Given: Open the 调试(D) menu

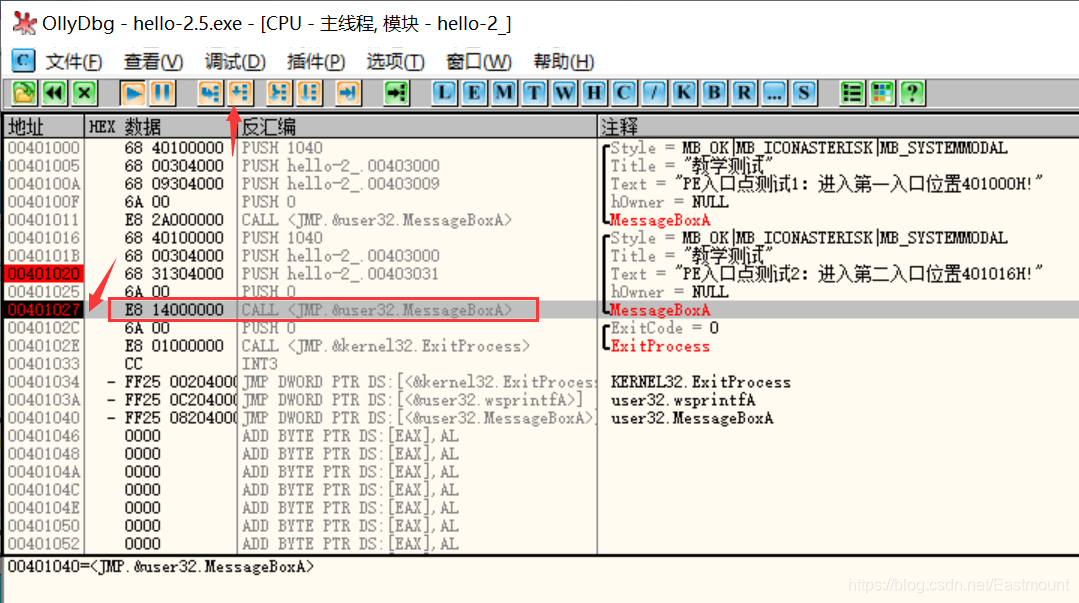Looking at the screenshot, I should 235,62.
